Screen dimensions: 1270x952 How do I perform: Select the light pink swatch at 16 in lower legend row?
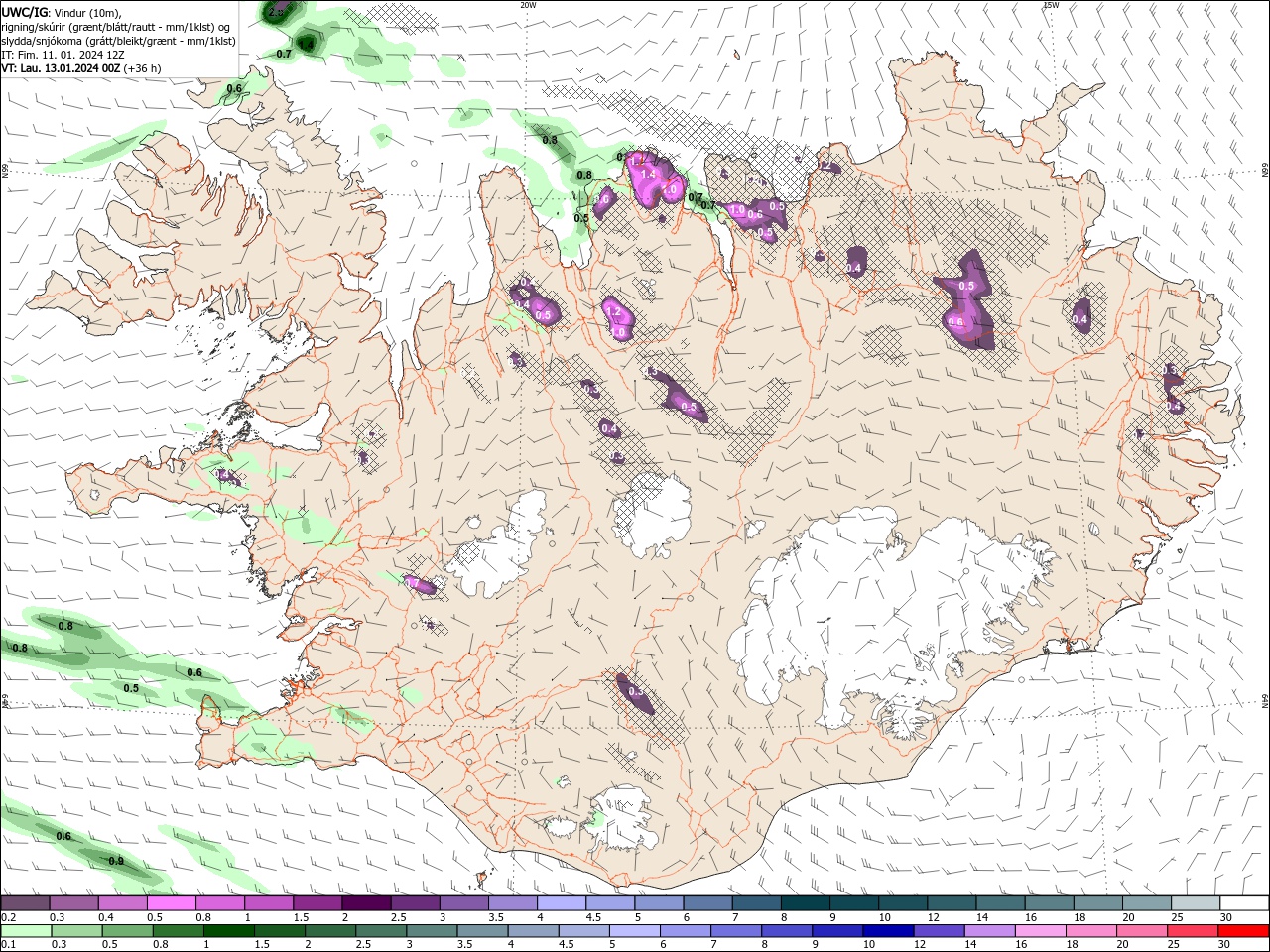point(1040,931)
